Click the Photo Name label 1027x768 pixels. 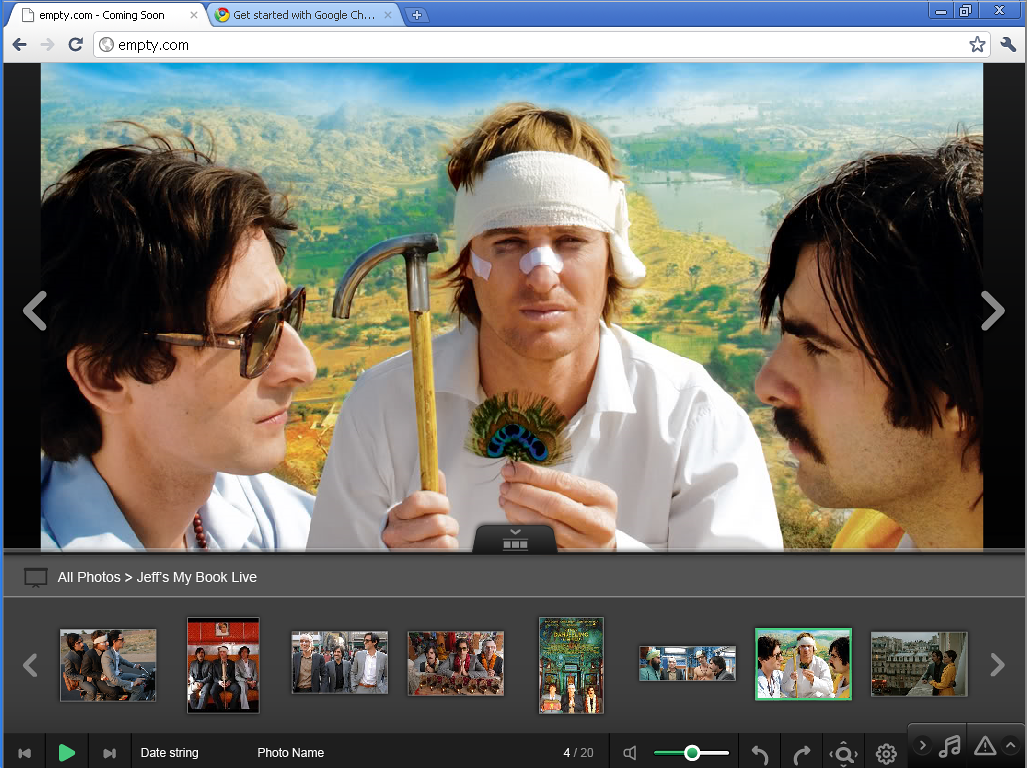[291, 753]
